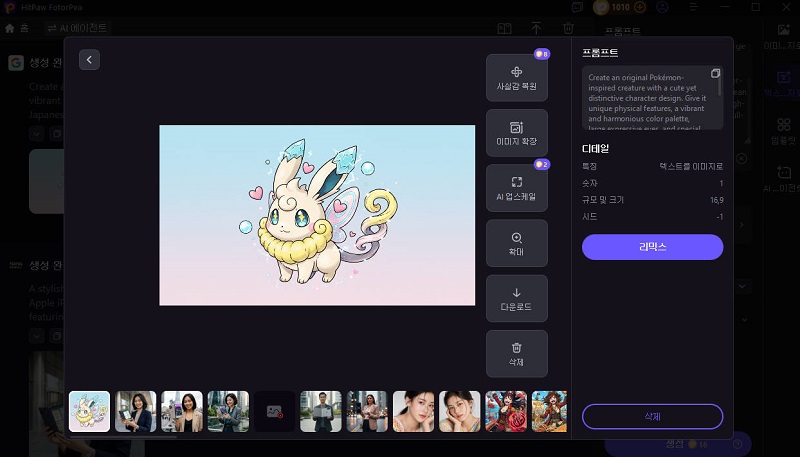This screenshot has width=800, height=457.
Task: Click the 시드 seed value -1
Action: point(719,217)
